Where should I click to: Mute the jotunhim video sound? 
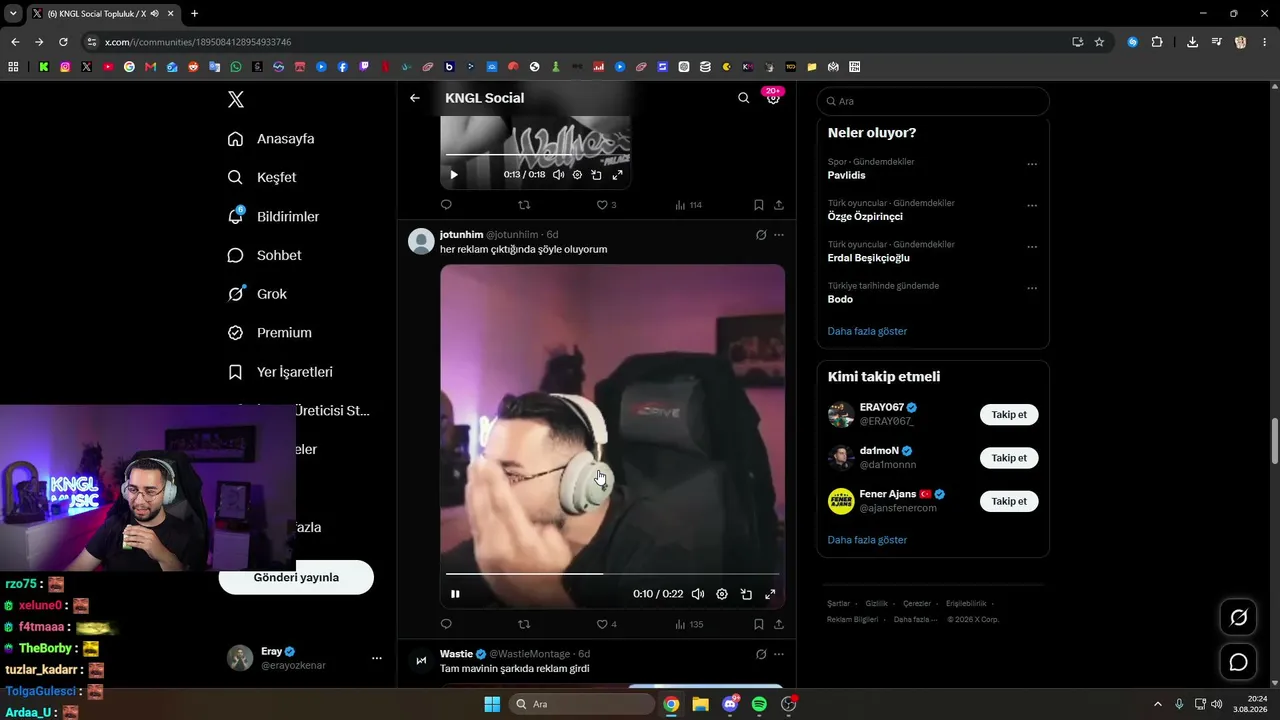[698, 594]
